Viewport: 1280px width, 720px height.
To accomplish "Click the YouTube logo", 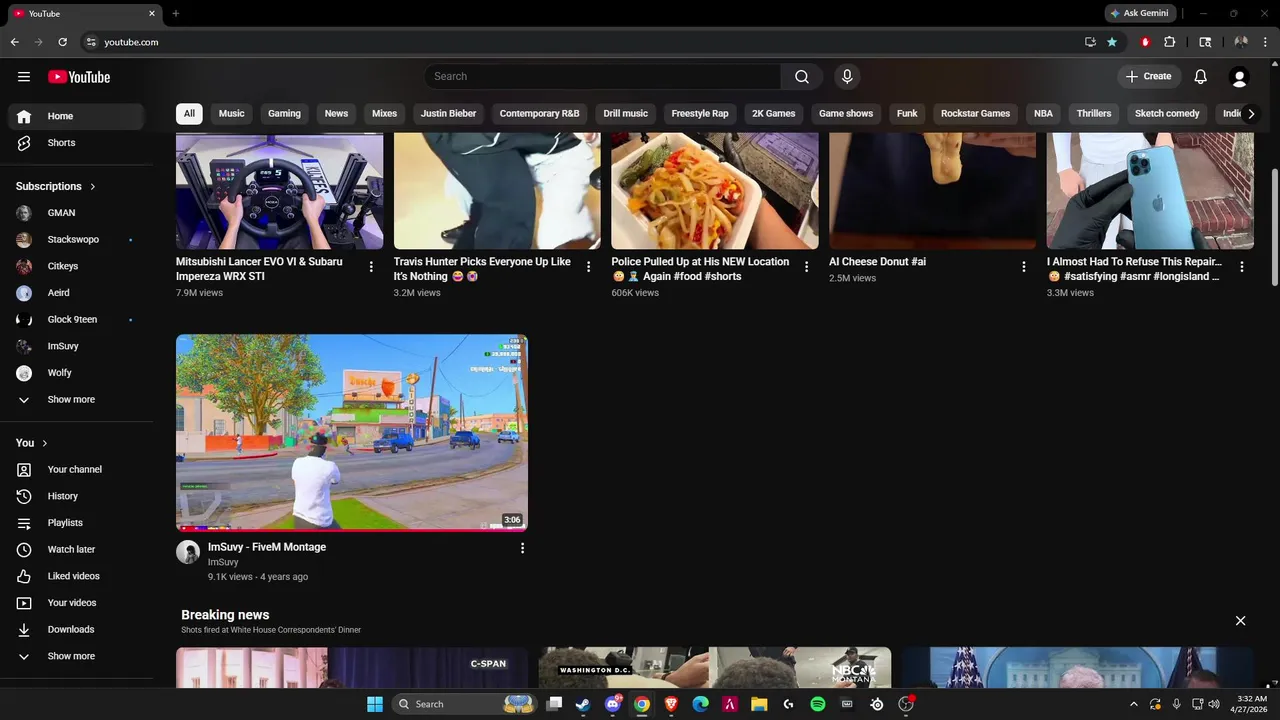I will [x=79, y=77].
